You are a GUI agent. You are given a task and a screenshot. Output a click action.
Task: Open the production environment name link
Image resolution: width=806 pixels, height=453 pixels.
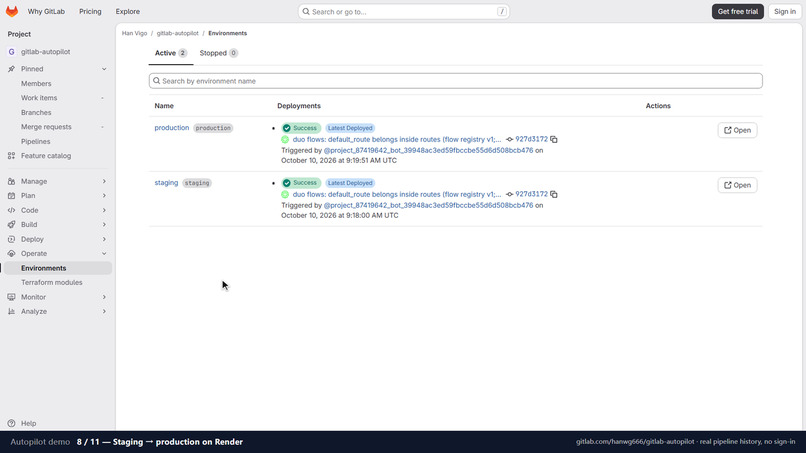coord(172,128)
